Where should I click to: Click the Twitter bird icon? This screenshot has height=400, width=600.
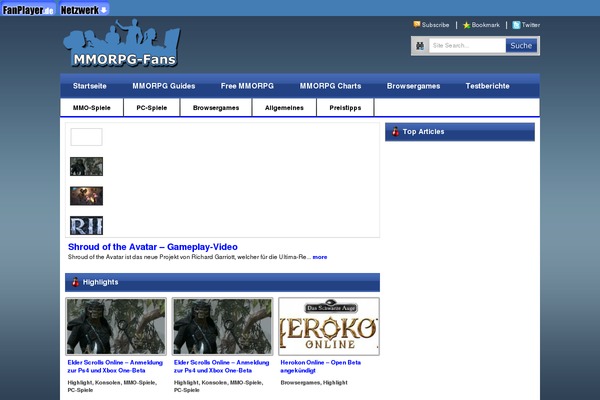pos(516,25)
